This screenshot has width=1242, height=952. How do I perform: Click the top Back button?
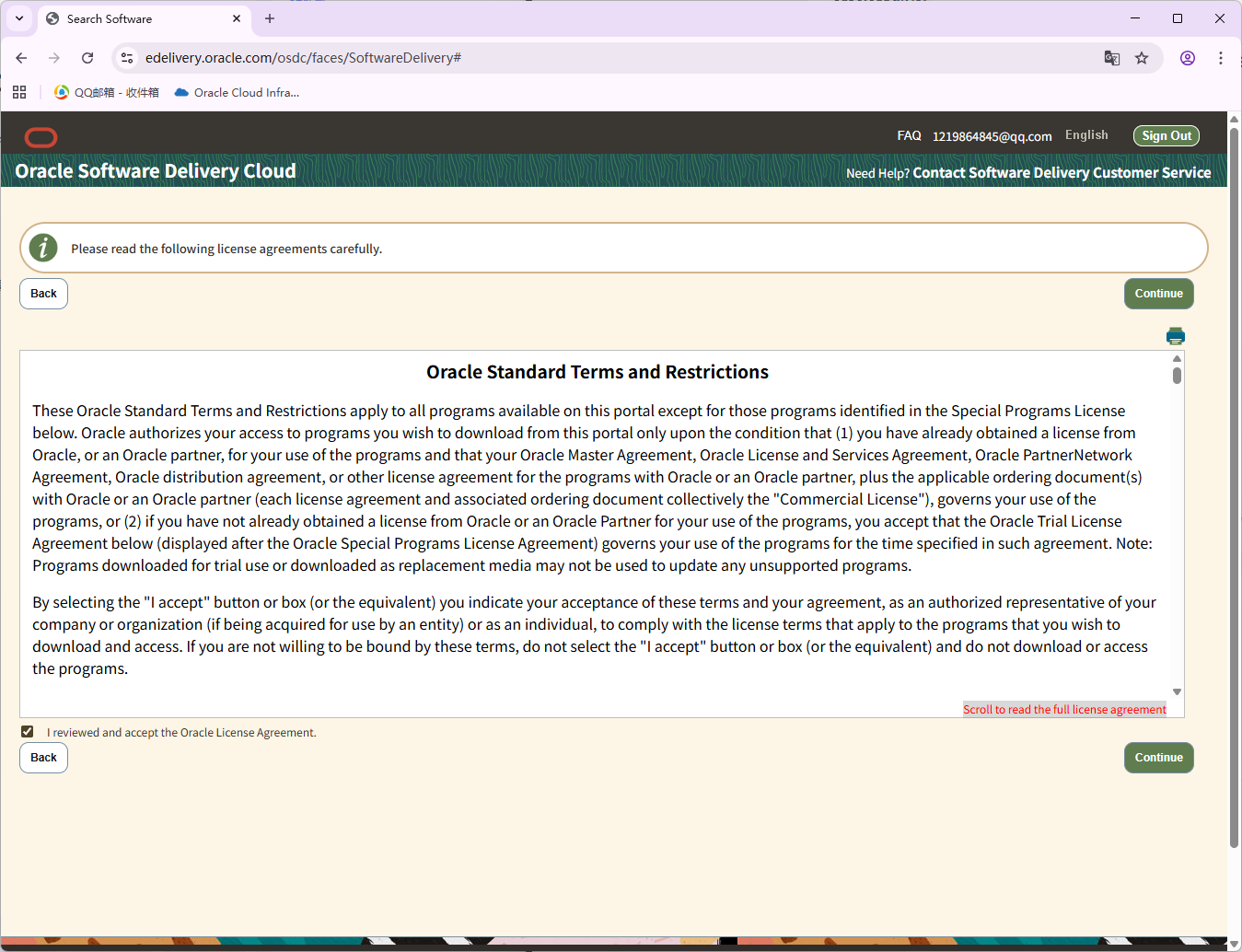[x=43, y=294]
